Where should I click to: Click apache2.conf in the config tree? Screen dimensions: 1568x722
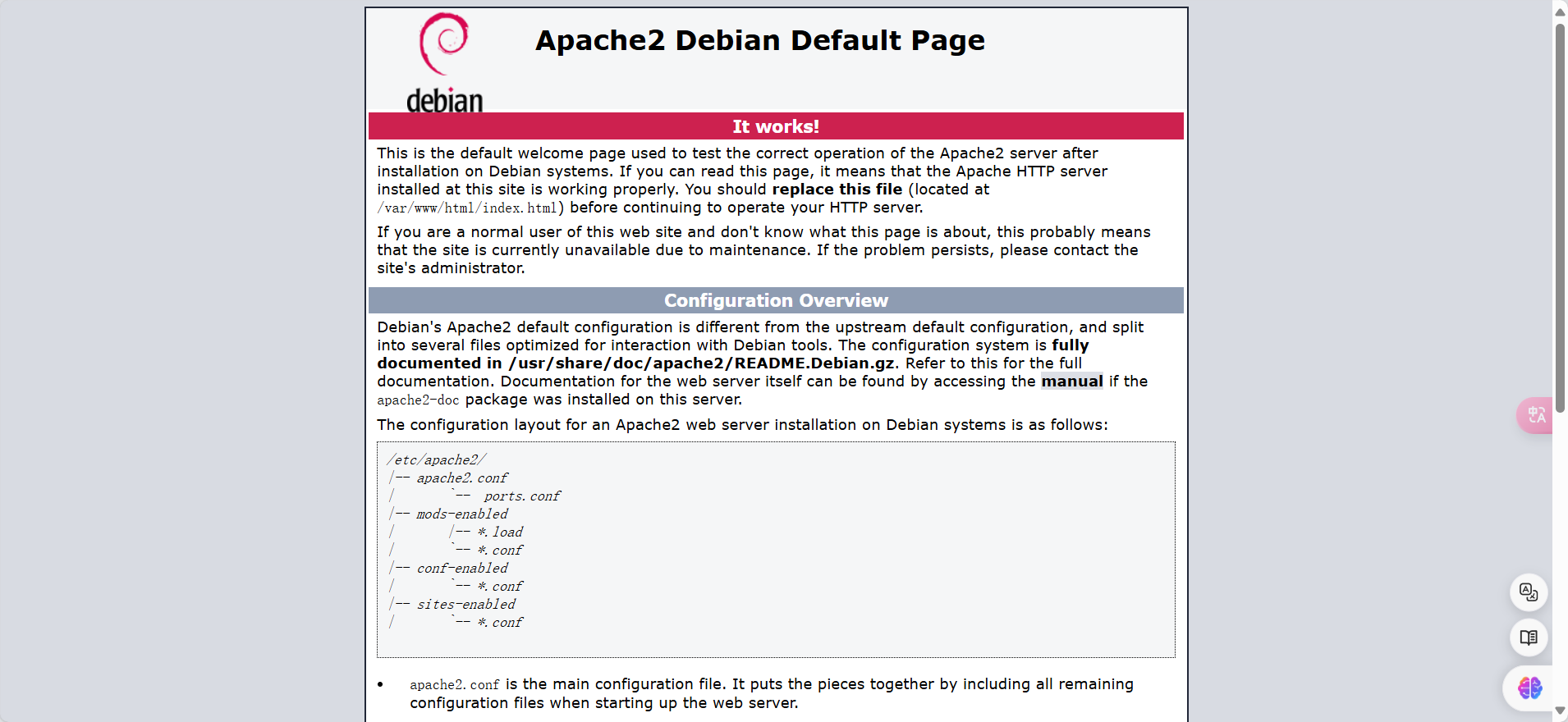pos(462,478)
